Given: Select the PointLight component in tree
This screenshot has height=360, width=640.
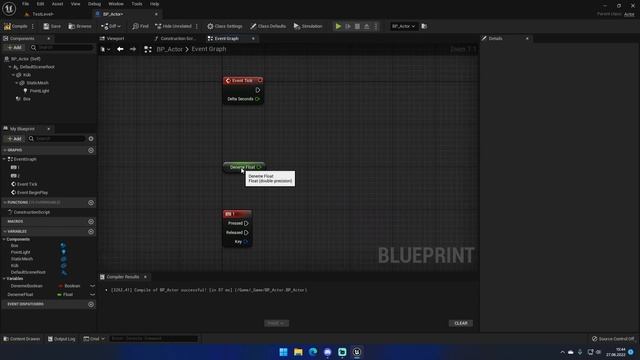Looking at the screenshot, I should 39,91.
